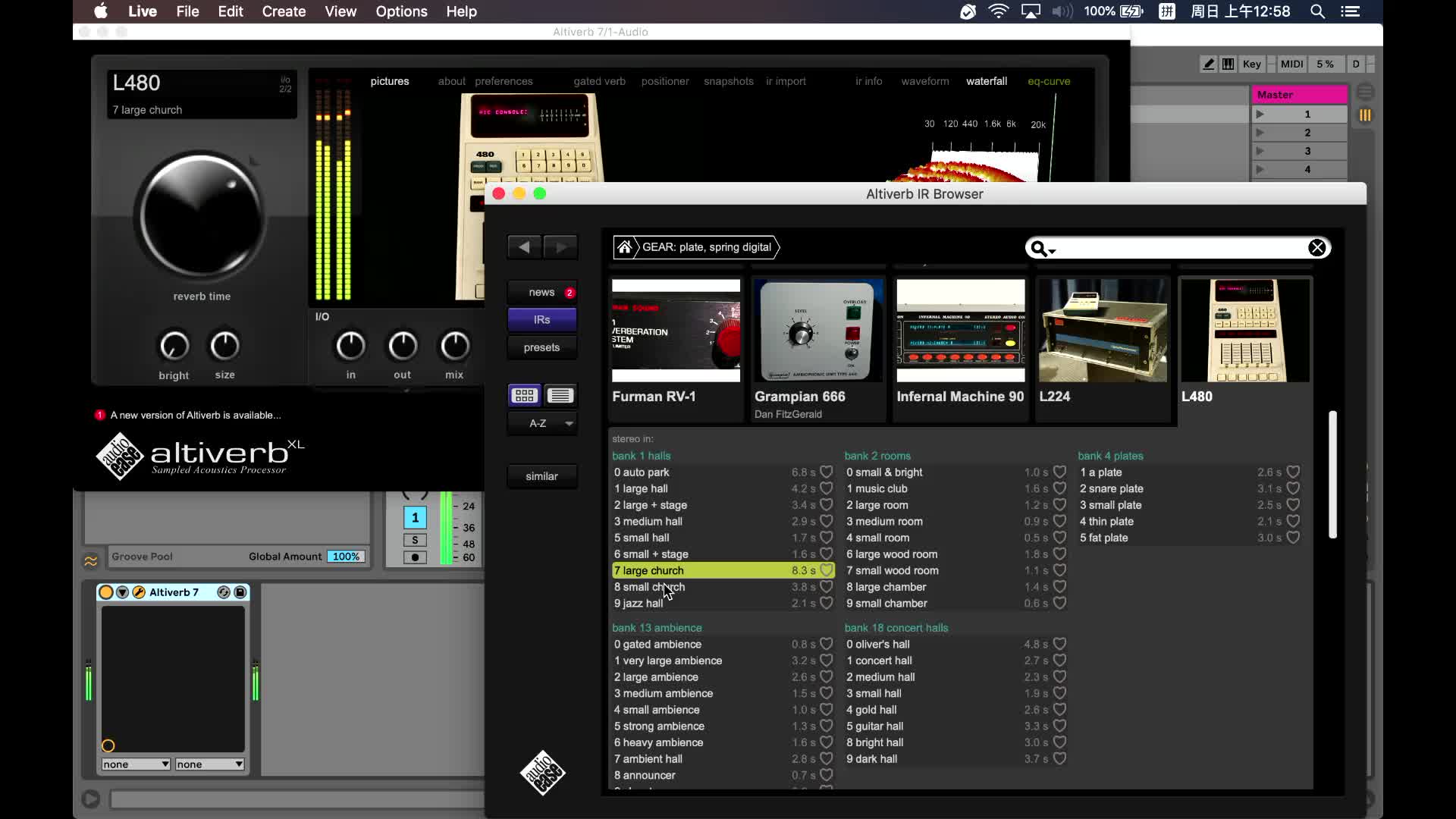Find similar impulse responses
1456x819 pixels.
542,476
